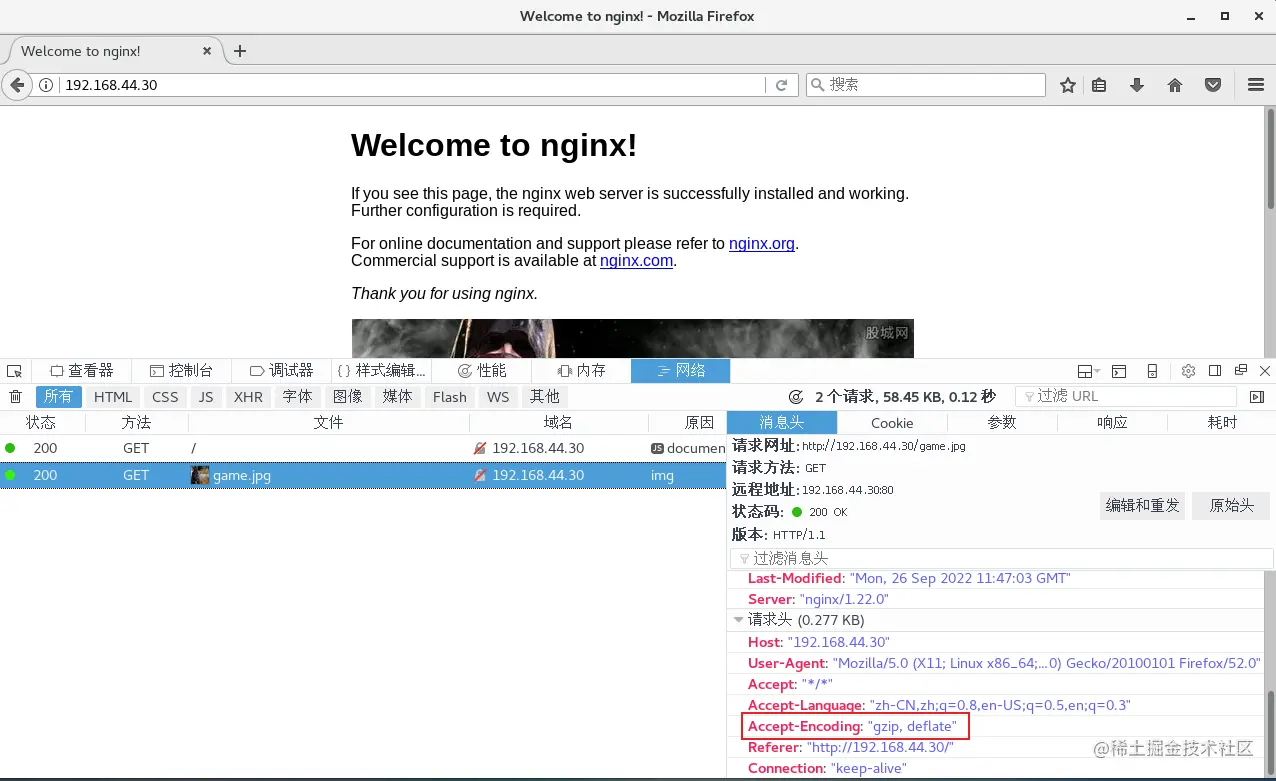Follow the nginx.org link
Viewport: 1276px width, 781px height.
point(762,244)
